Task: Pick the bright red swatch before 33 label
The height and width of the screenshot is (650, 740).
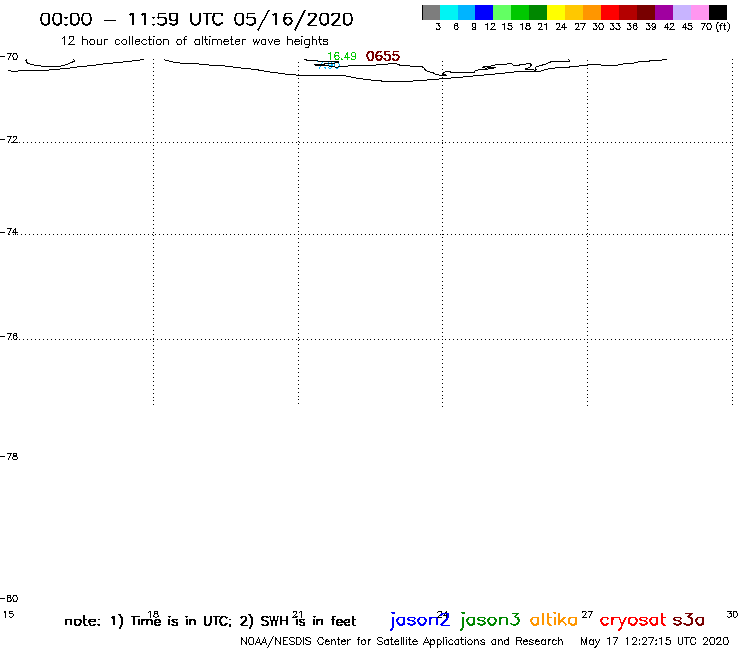Action: (x=610, y=12)
